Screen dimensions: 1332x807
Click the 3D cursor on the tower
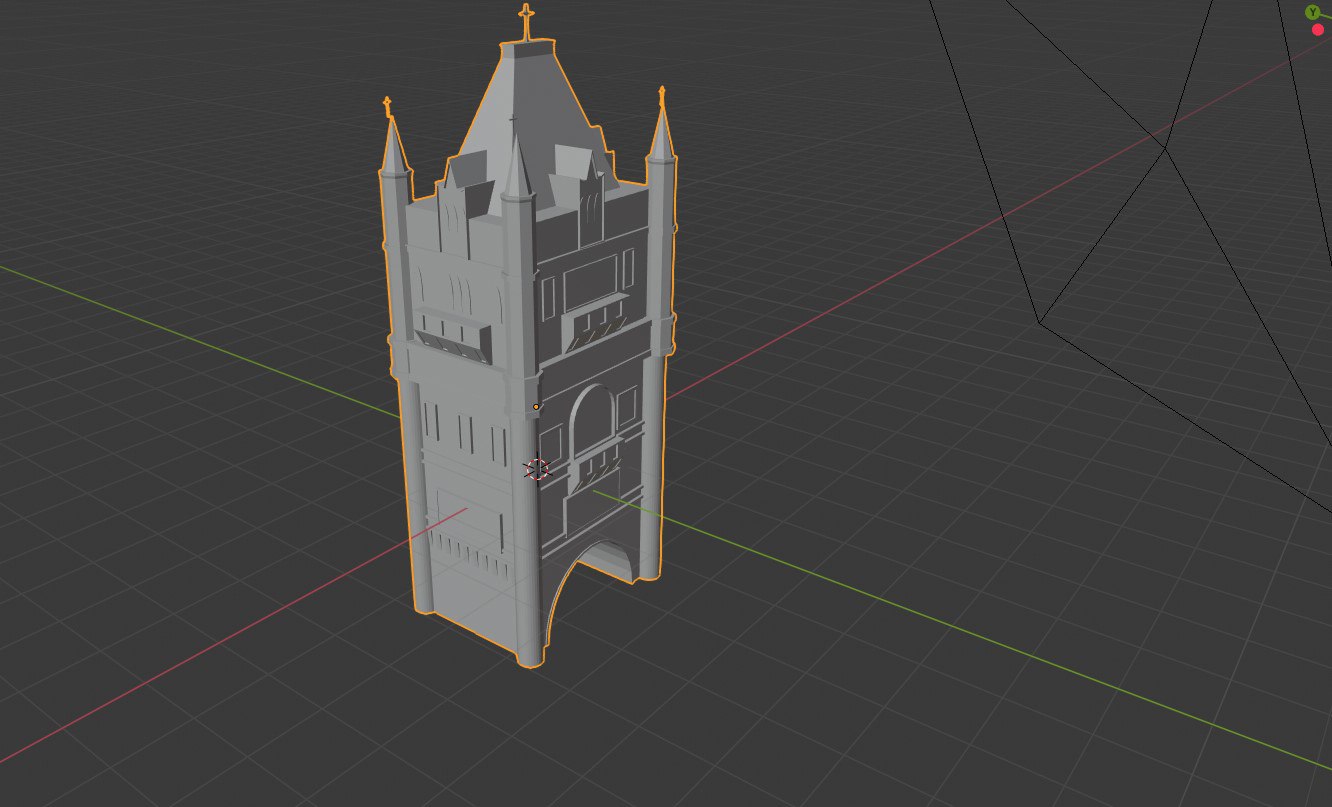537,469
